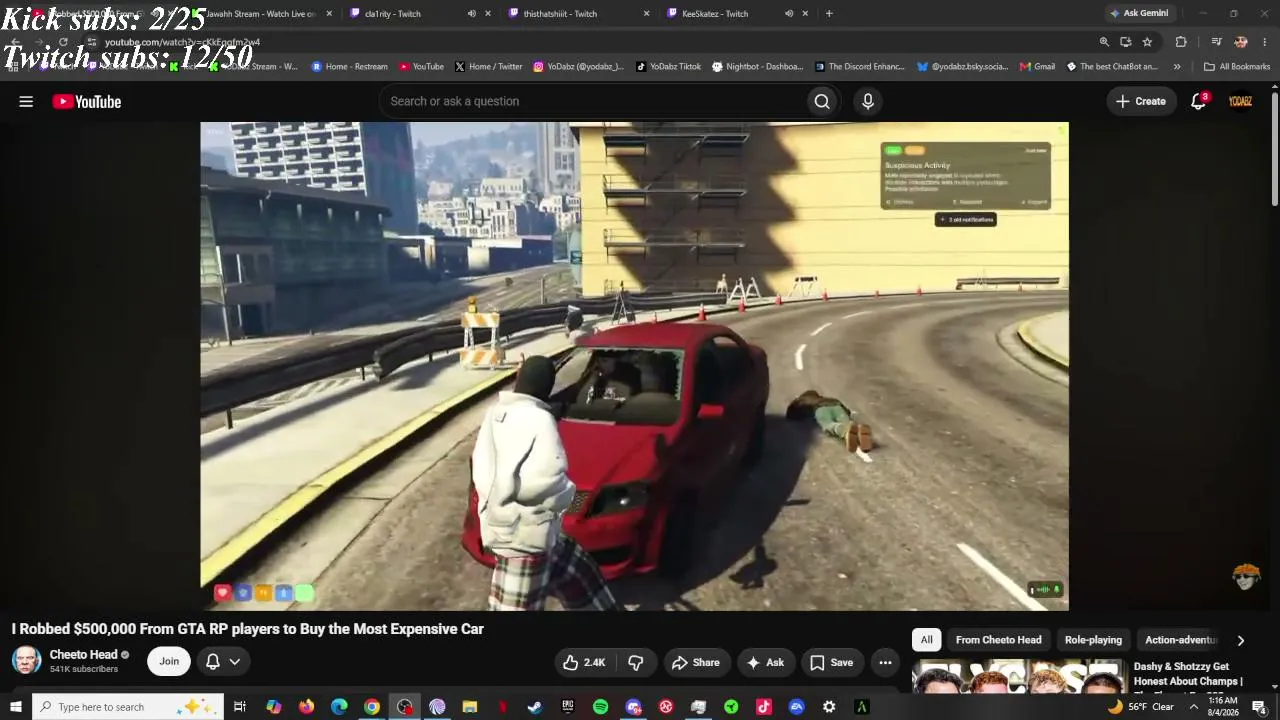1280x720 pixels.
Task: Start voice search with the microphone icon
Action: pyautogui.click(x=868, y=101)
